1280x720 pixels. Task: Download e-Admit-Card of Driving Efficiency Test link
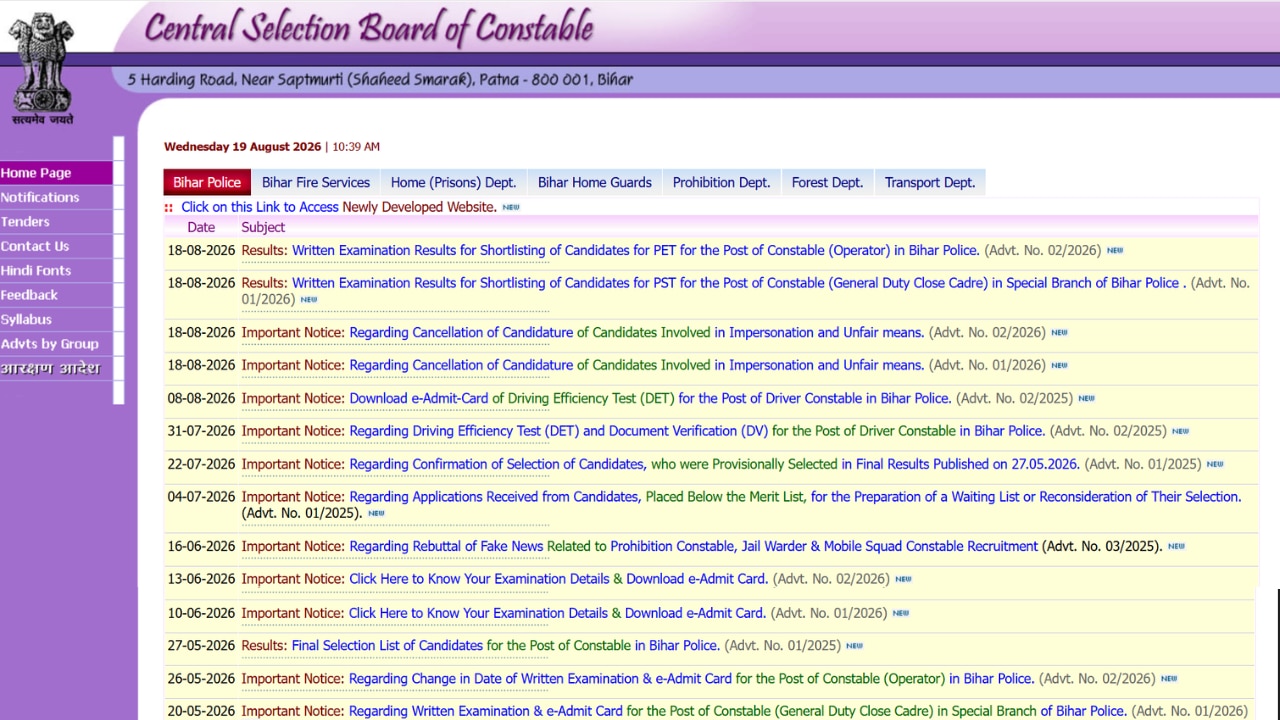(650, 398)
